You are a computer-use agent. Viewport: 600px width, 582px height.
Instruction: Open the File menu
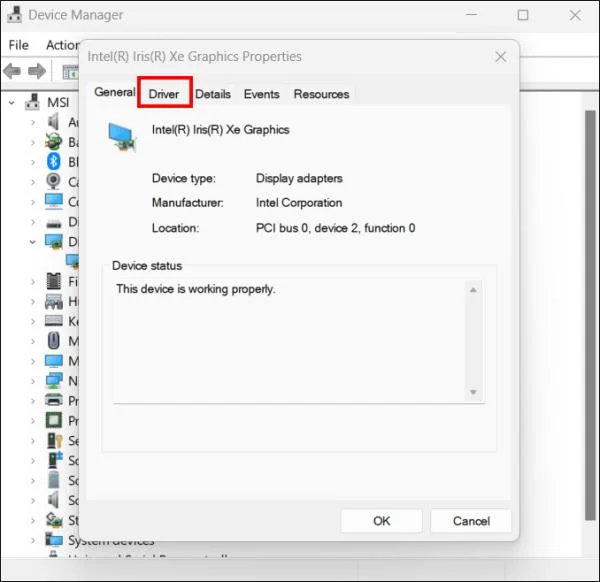(x=18, y=45)
